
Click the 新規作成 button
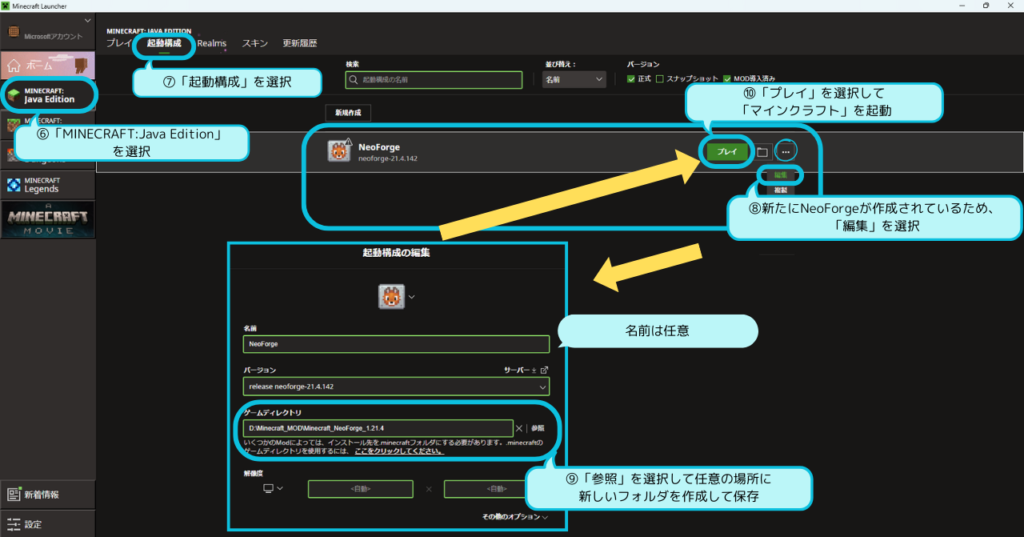click(x=348, y=112)
